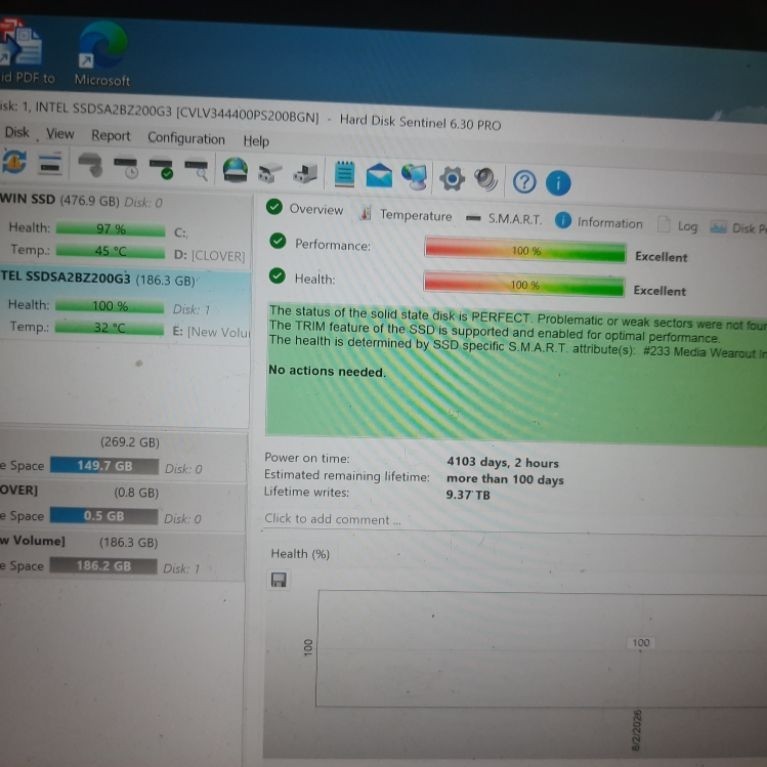767x767 pixels.
Task: Click the disk list view toolbar icon
Action: [x=50, y=163]
